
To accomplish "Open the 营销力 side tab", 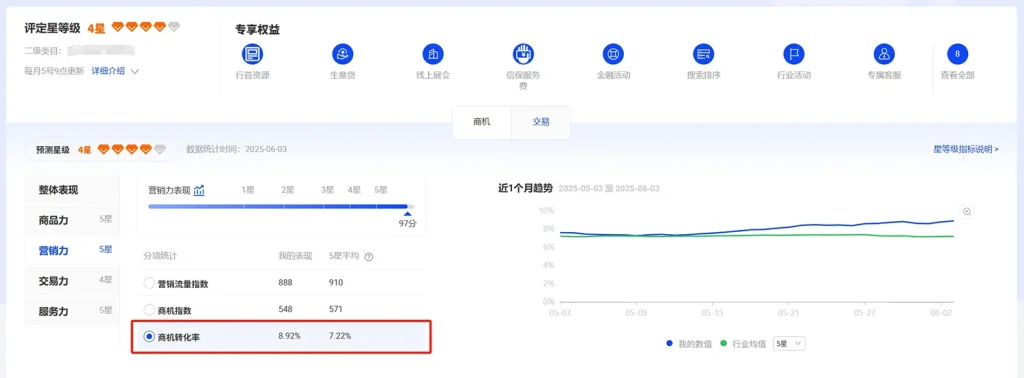I will click(x=72, y=250).
